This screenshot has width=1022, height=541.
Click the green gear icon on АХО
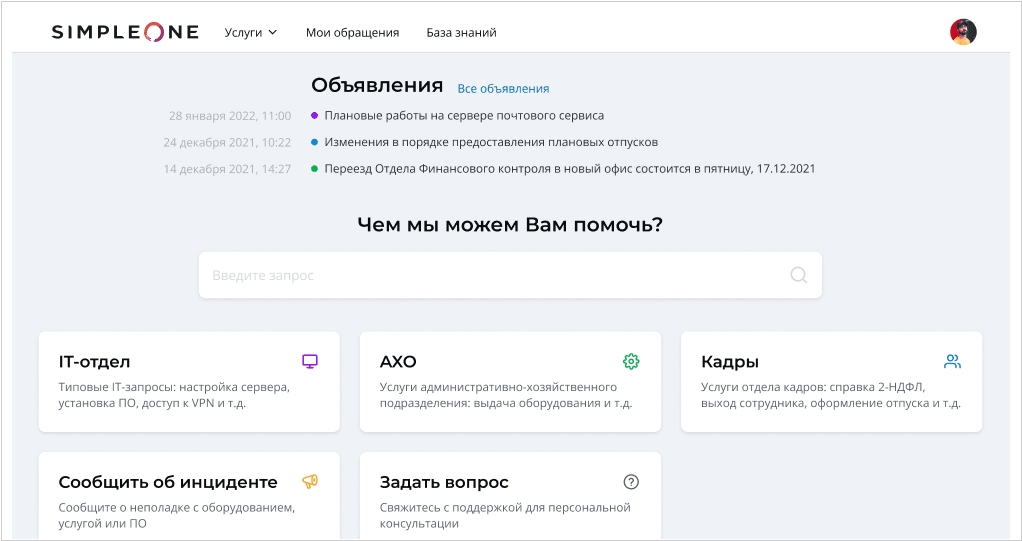coord(631,361)
